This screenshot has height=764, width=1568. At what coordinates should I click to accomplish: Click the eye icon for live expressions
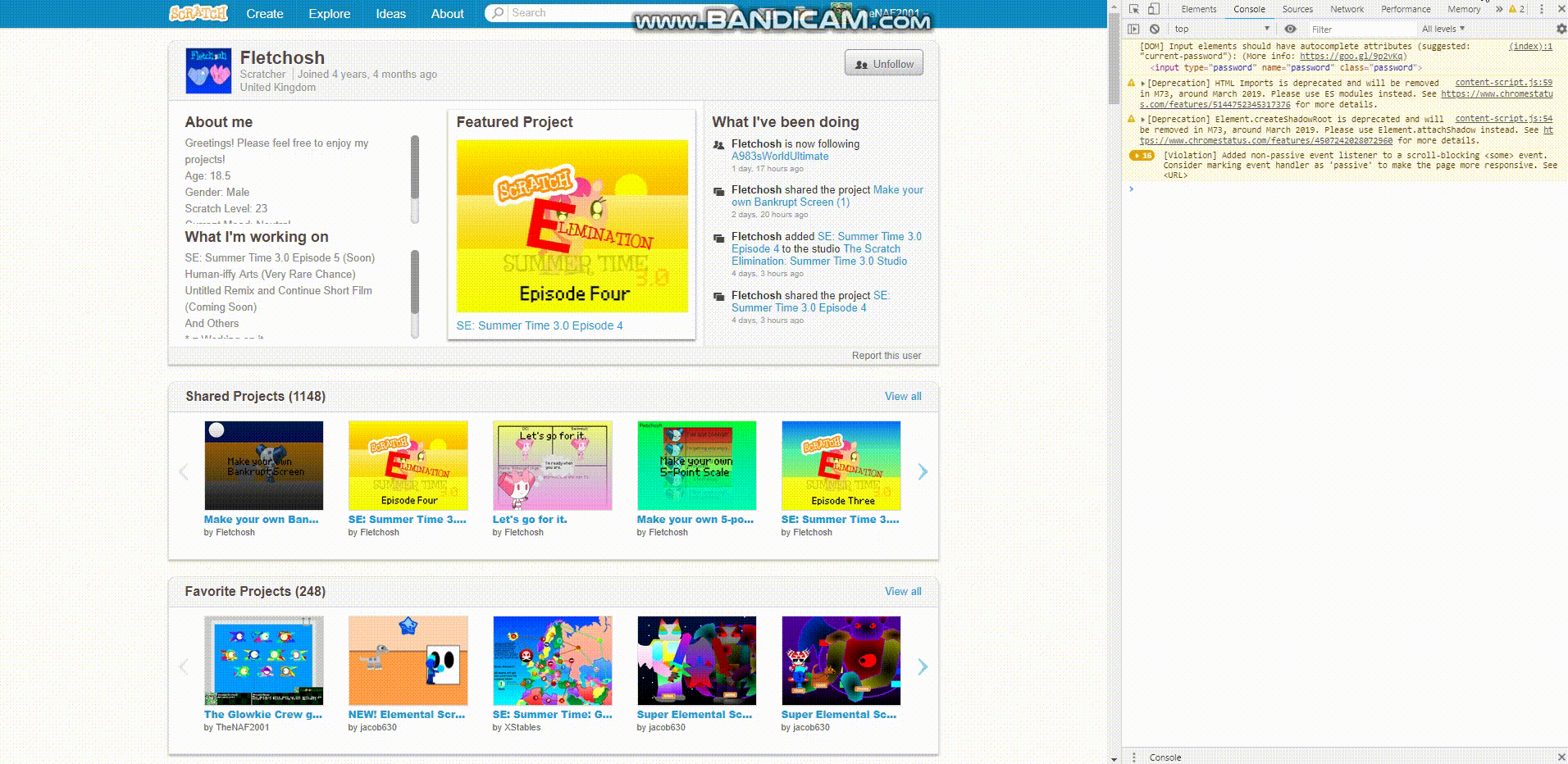(x=1290, y=29)
